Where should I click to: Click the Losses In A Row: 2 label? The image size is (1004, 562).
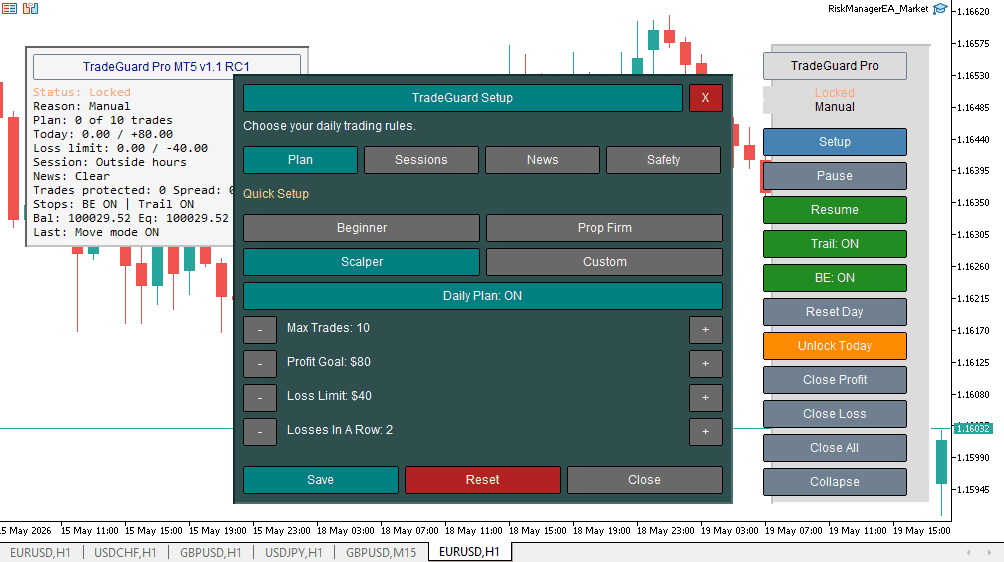pos(340,430)
